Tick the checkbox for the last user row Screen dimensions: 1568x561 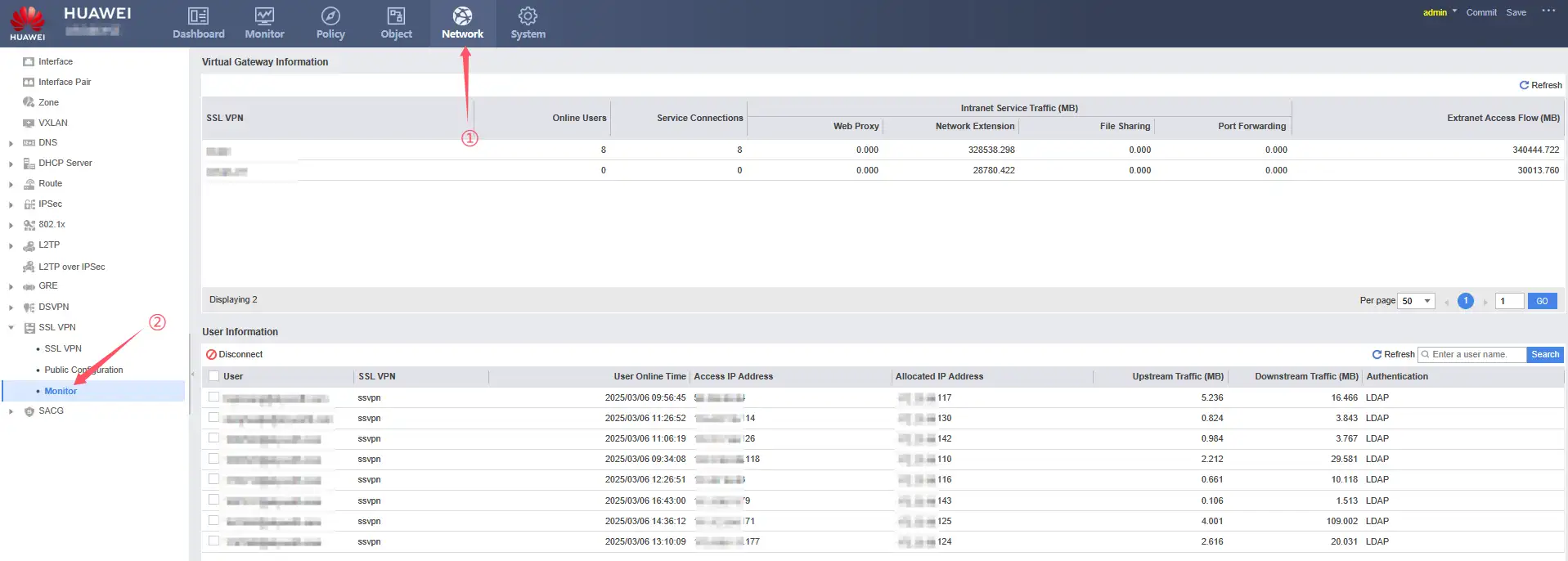click(x=213, y=541)
